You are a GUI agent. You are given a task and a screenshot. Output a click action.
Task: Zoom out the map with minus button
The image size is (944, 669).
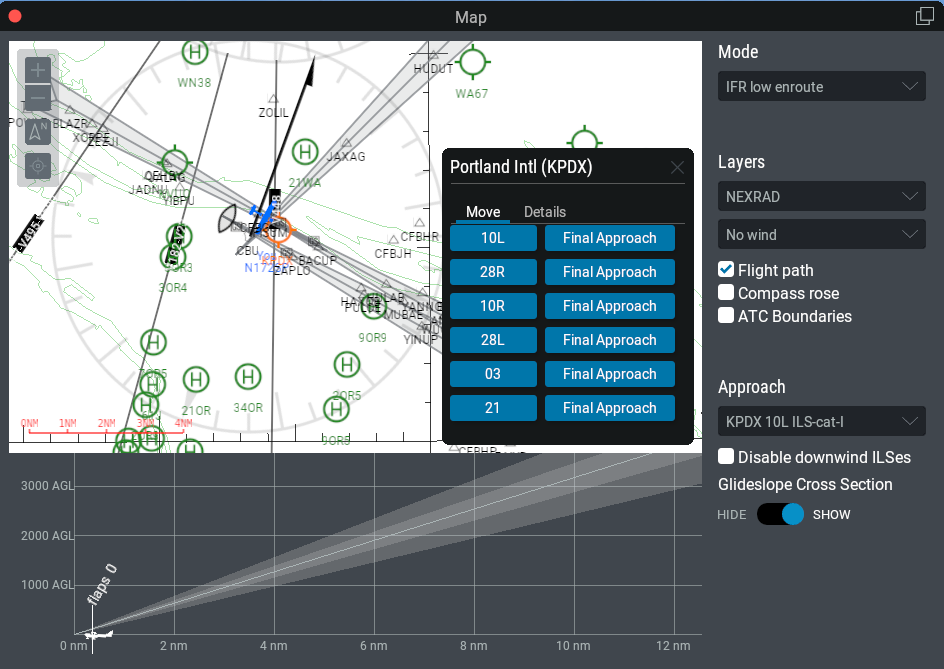coord(37,98)
